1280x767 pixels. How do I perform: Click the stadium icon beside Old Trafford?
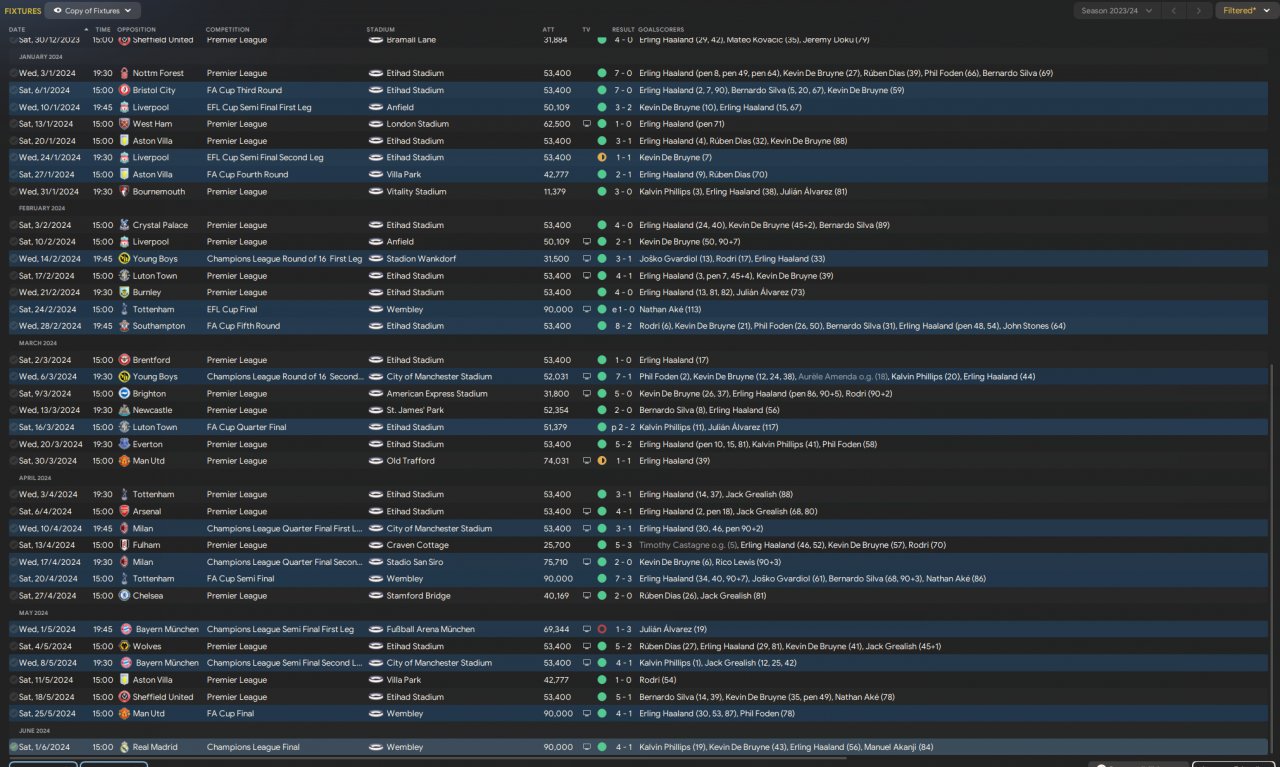tap(376, 461)
